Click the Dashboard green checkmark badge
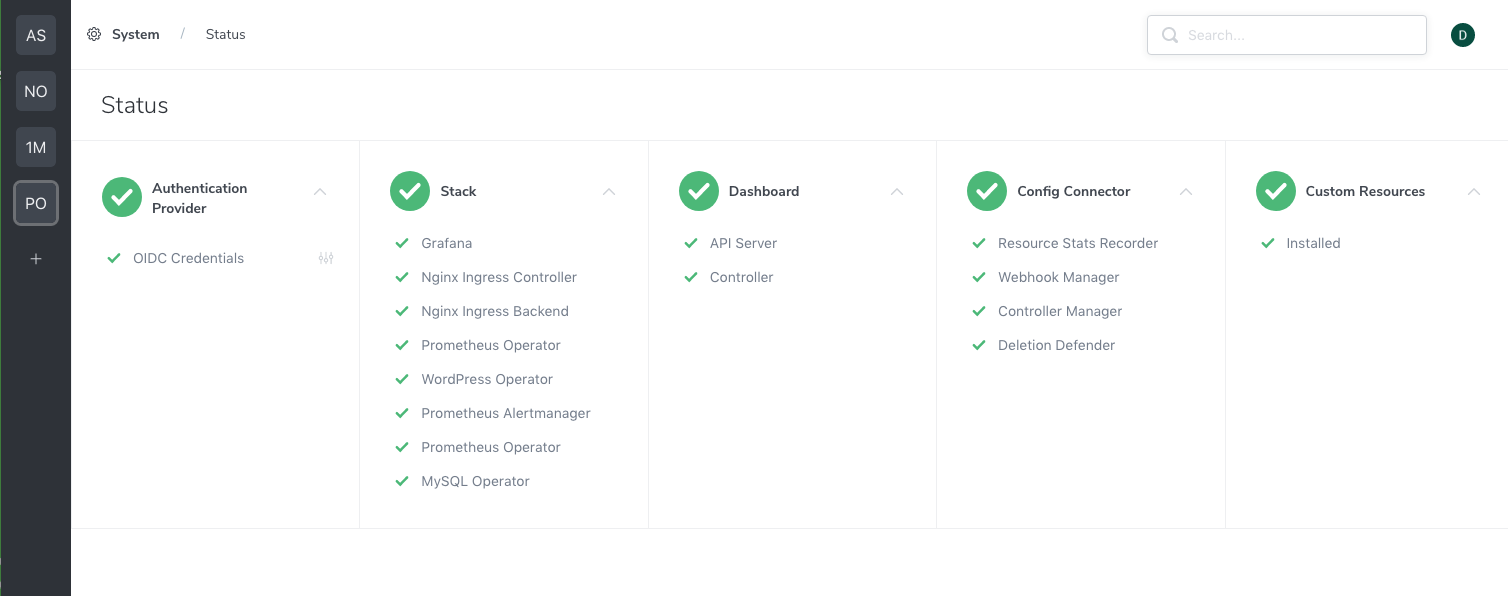Screen dimensions: 1508x596 pos(699,191)
